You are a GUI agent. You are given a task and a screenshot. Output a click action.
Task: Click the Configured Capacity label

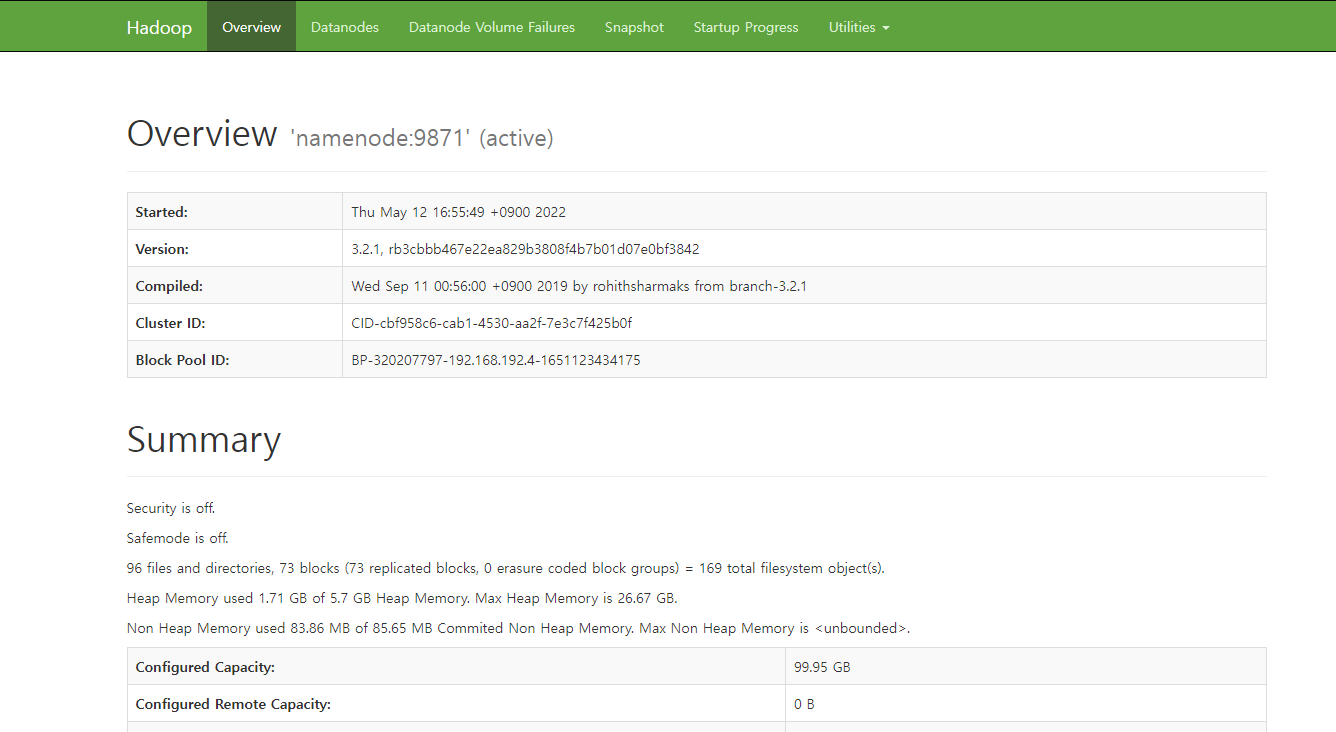pos(205,666)
